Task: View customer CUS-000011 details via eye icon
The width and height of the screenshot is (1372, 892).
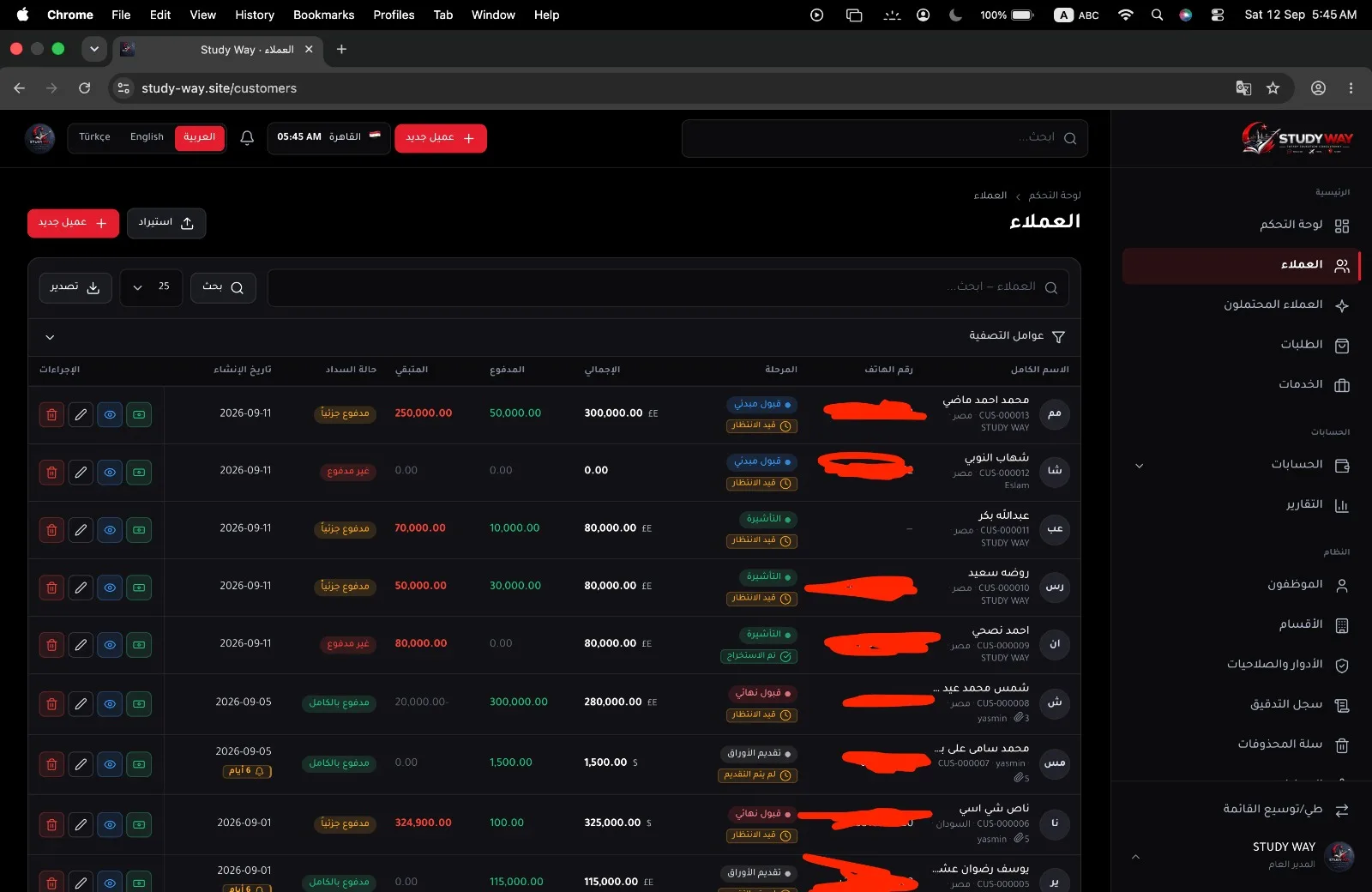Action: (110, 530)
